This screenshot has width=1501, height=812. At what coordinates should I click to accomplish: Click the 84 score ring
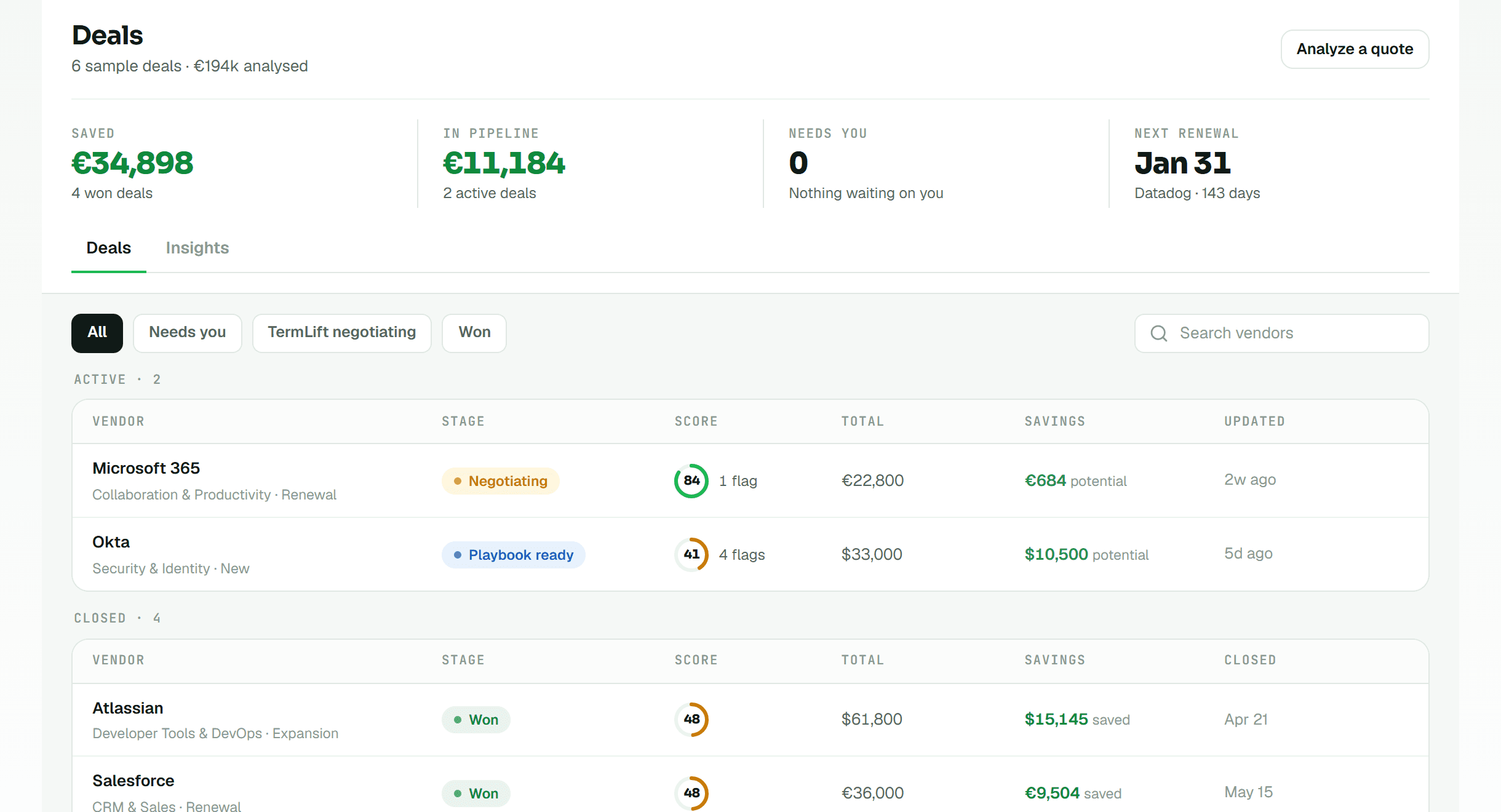(691, 480)
